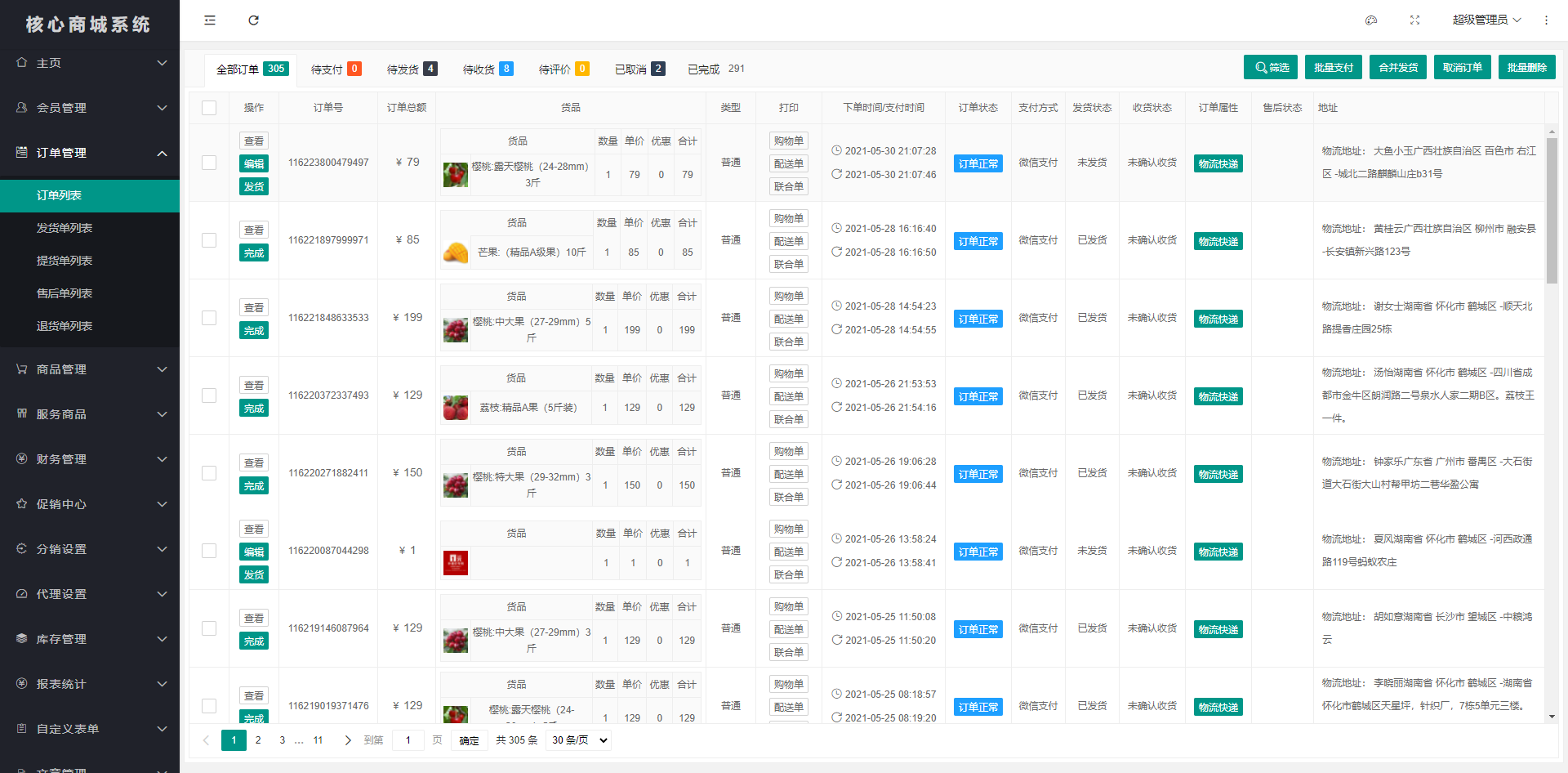The height and width of the screenshot is (773, 1568).
Task: Click the form icon beside 自定义表单
Action: 22,728
